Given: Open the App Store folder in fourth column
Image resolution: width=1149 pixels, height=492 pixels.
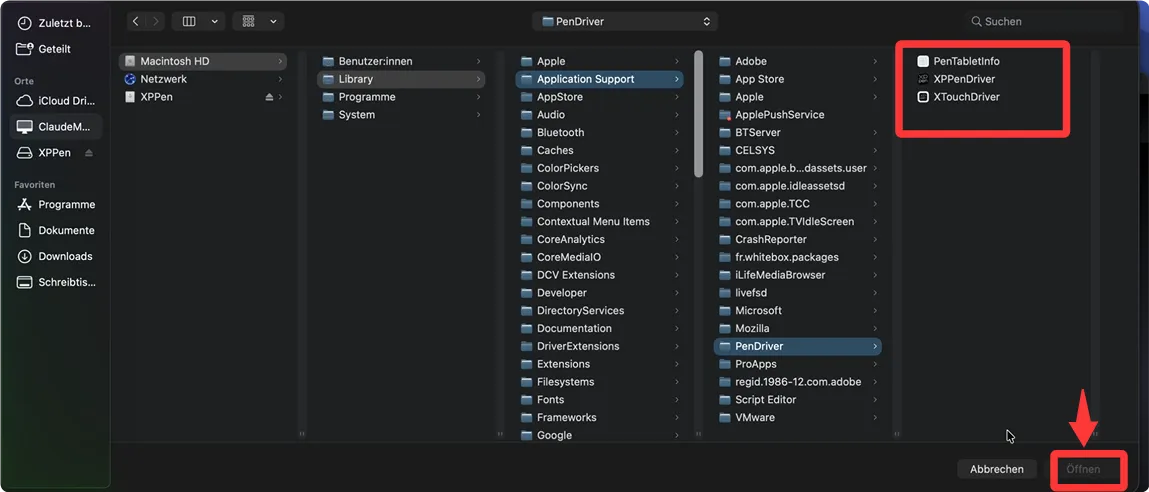Looking at the screenshot, I should coord(798,78).
